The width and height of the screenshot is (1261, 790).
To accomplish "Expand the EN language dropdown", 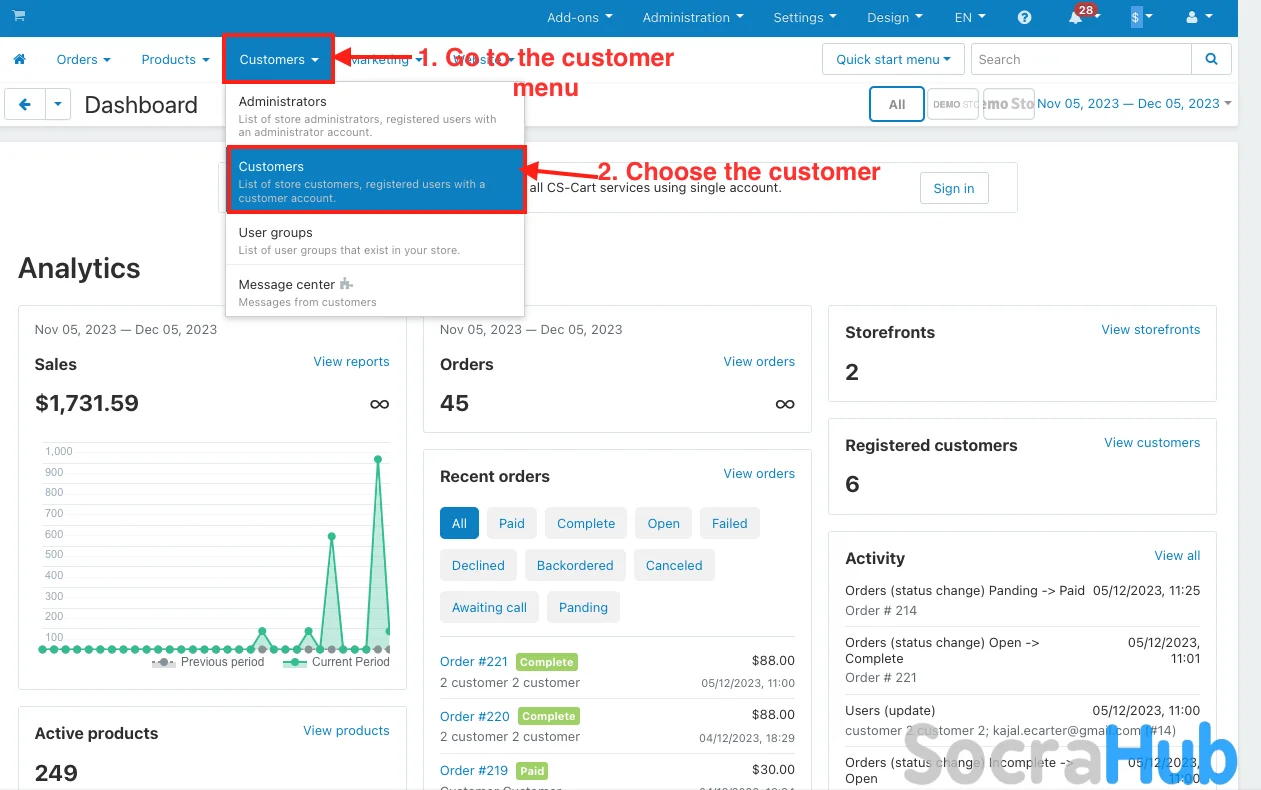I will tap(969, 17).
